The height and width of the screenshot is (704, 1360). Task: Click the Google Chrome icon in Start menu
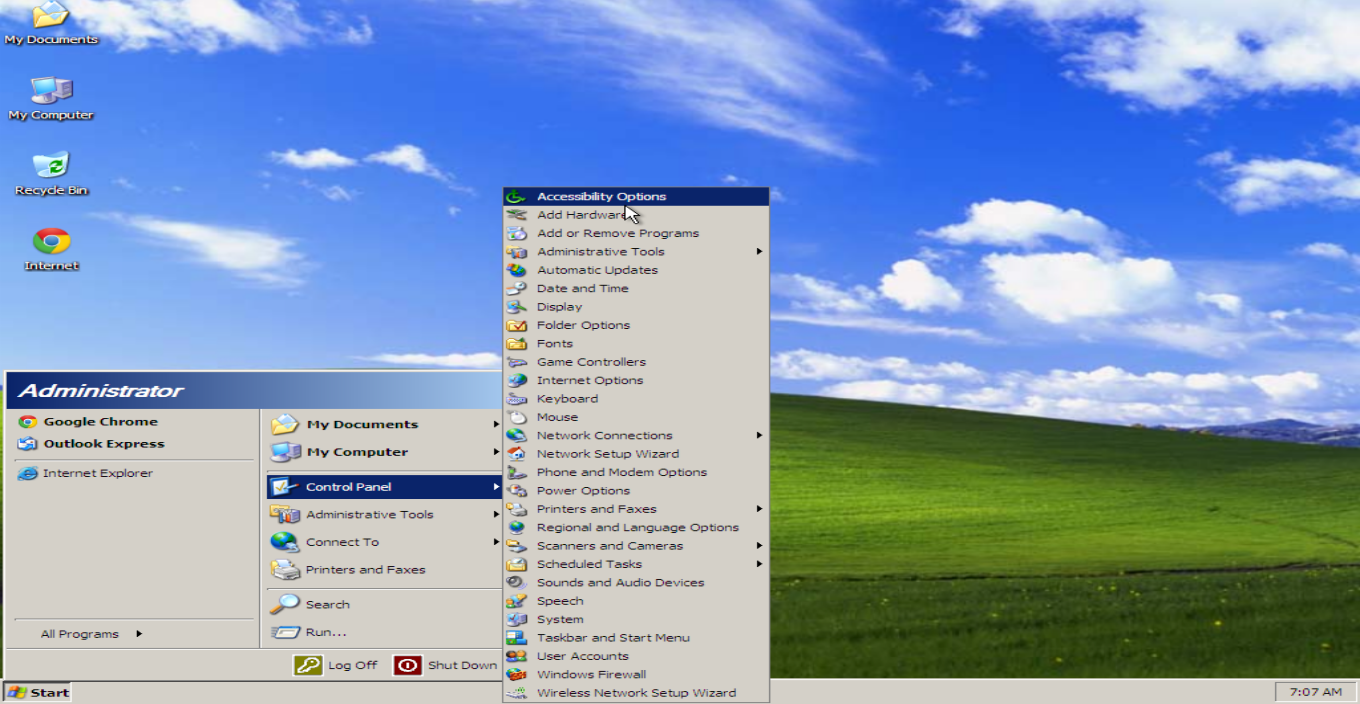28,422
